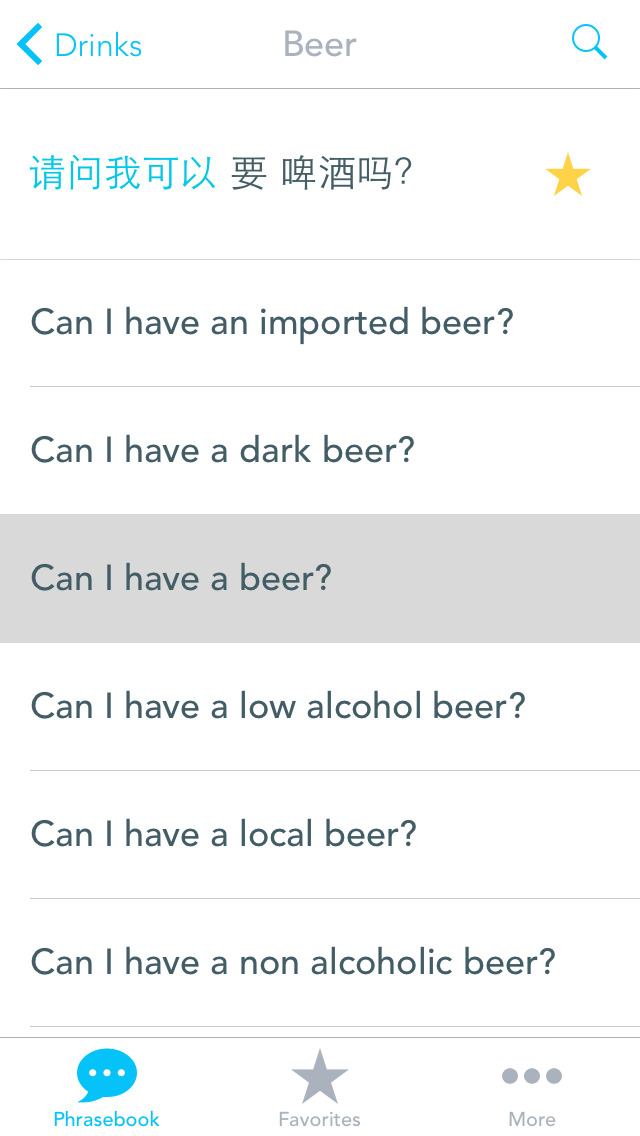Tap the gray Favorites star icon
640x1136 pixels.
[320, 1076]
